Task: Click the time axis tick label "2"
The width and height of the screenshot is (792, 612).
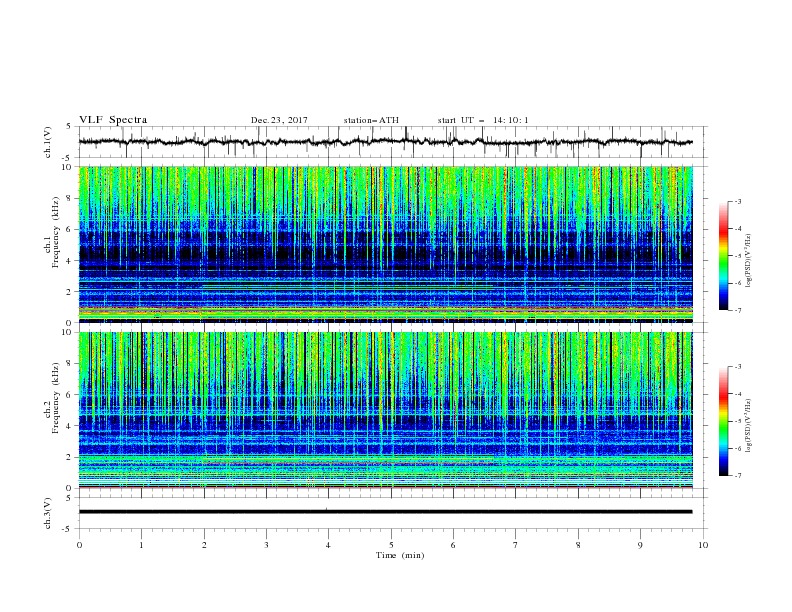Action: tap(204, 545)
